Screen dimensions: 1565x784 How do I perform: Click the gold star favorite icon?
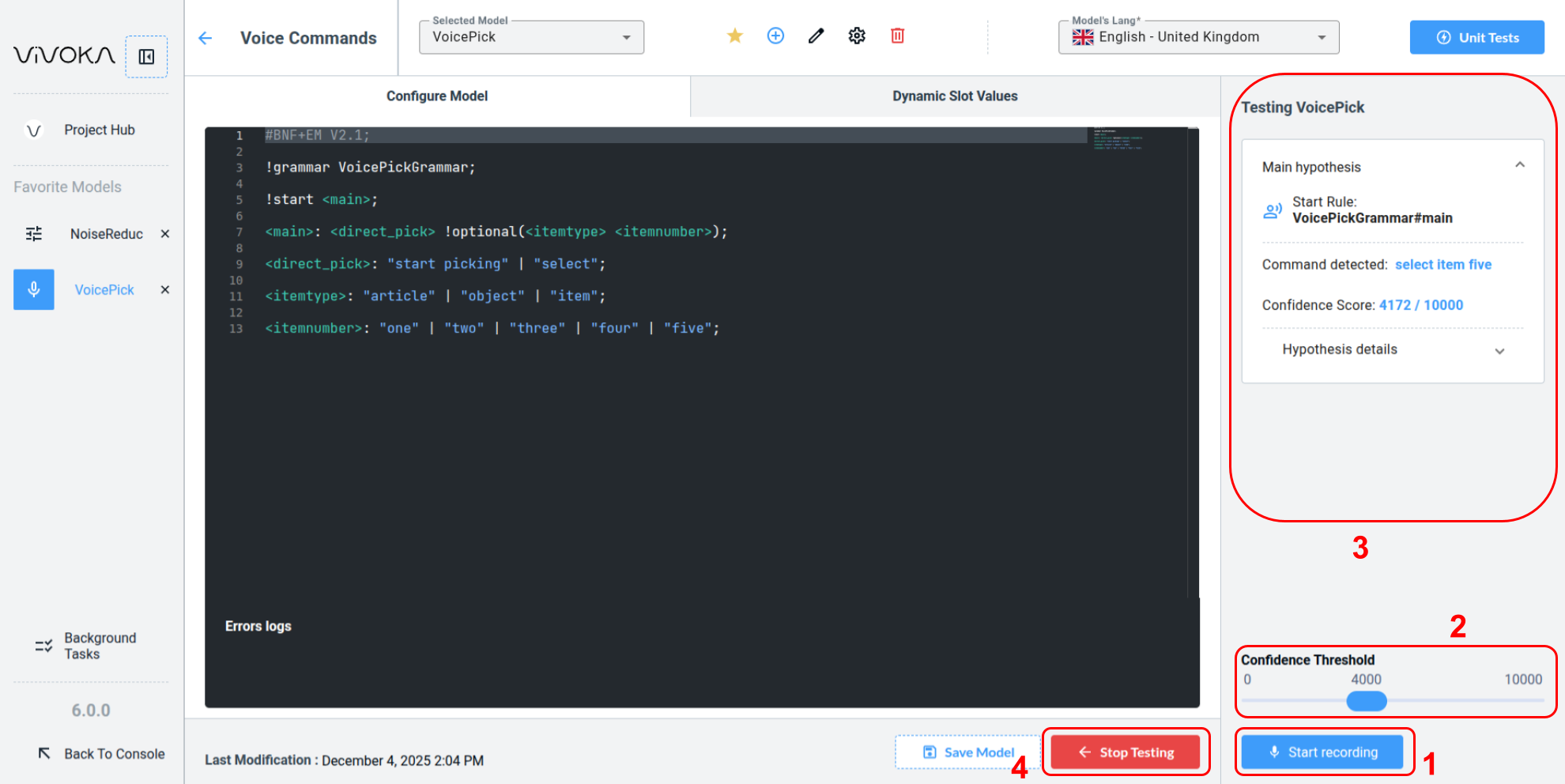point(734,36)
